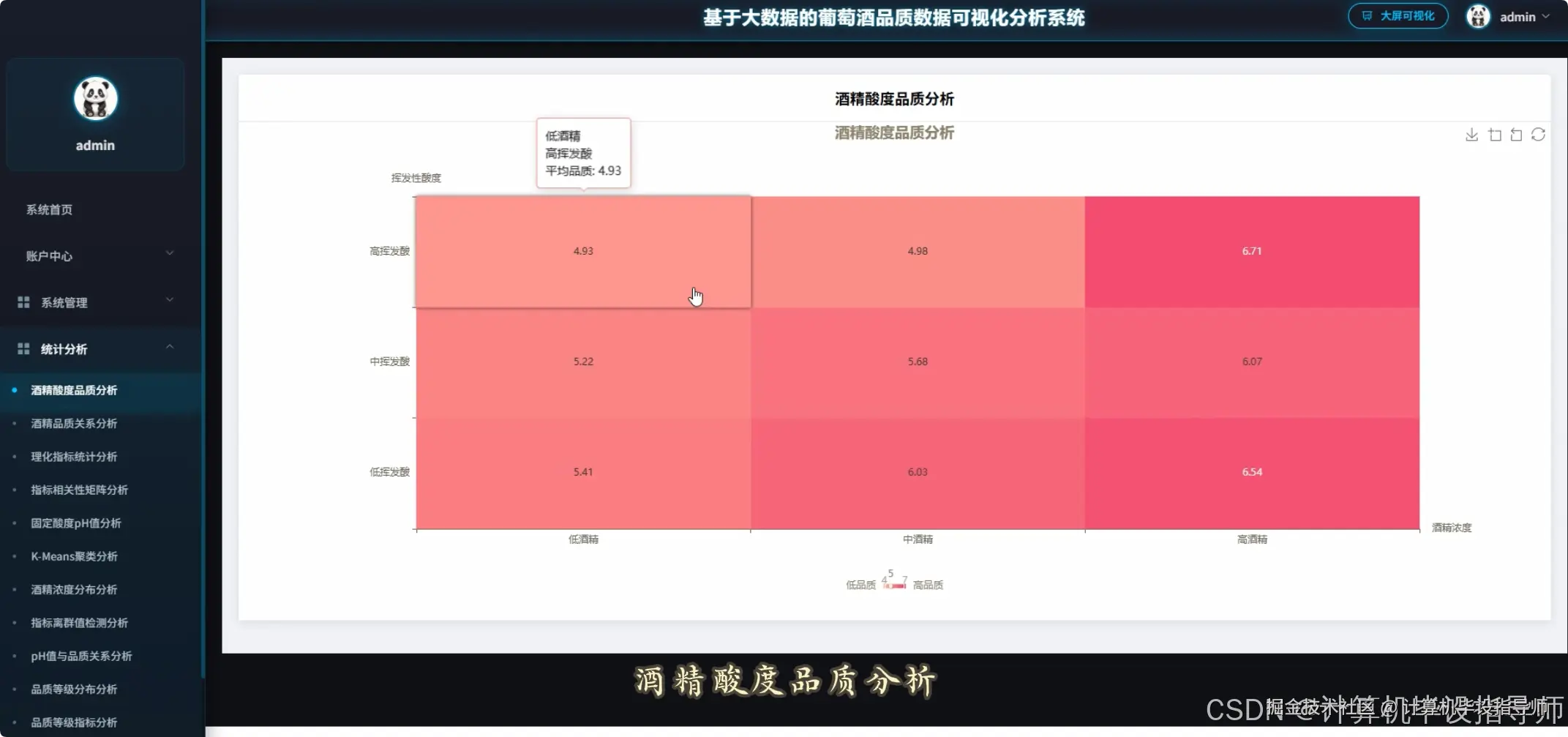
Task: Open 酒精浓度分布分析 page
Action: coord(74,590)
